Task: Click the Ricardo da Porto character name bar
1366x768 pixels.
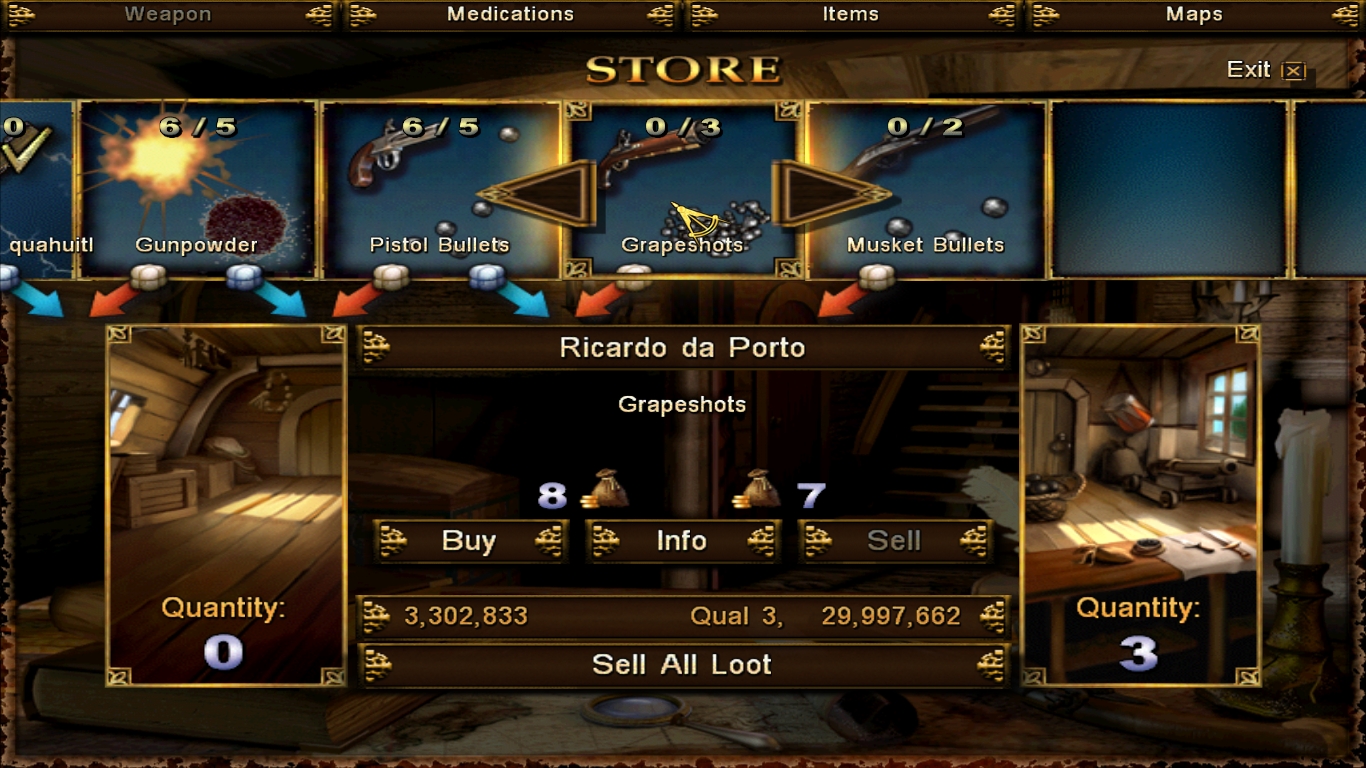Action: coord(683,348)
